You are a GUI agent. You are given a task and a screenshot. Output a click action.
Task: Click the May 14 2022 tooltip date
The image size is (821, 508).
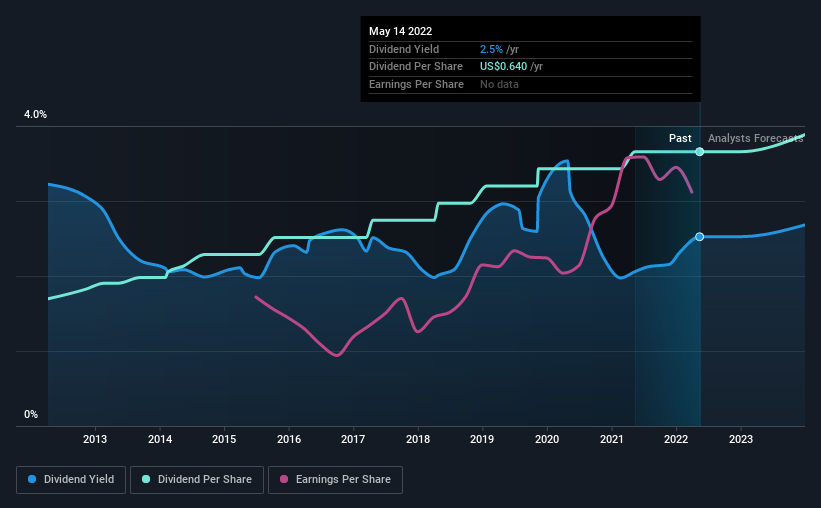tap(401, 31)
